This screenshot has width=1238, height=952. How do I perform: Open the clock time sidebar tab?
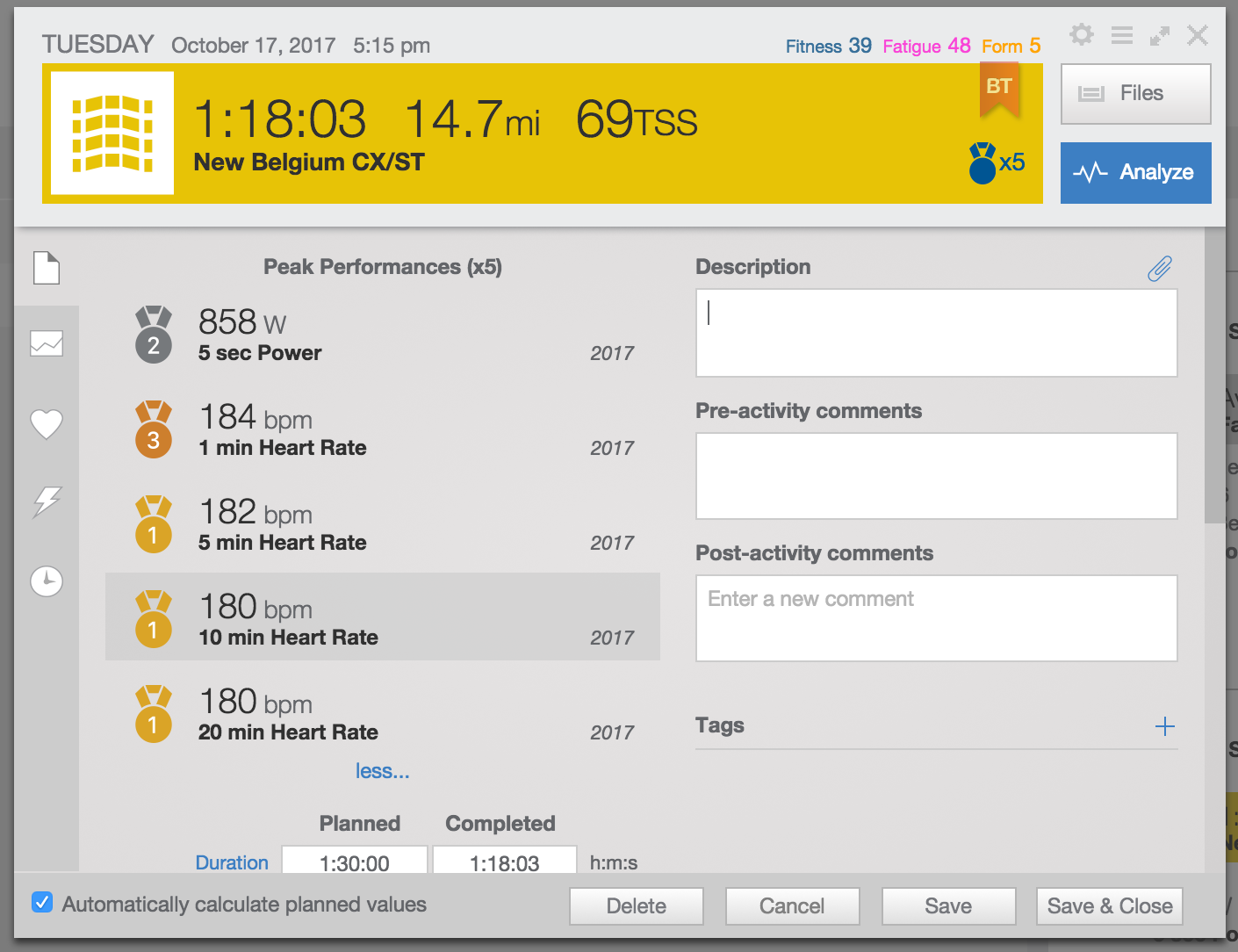click(x=47, y=581)
